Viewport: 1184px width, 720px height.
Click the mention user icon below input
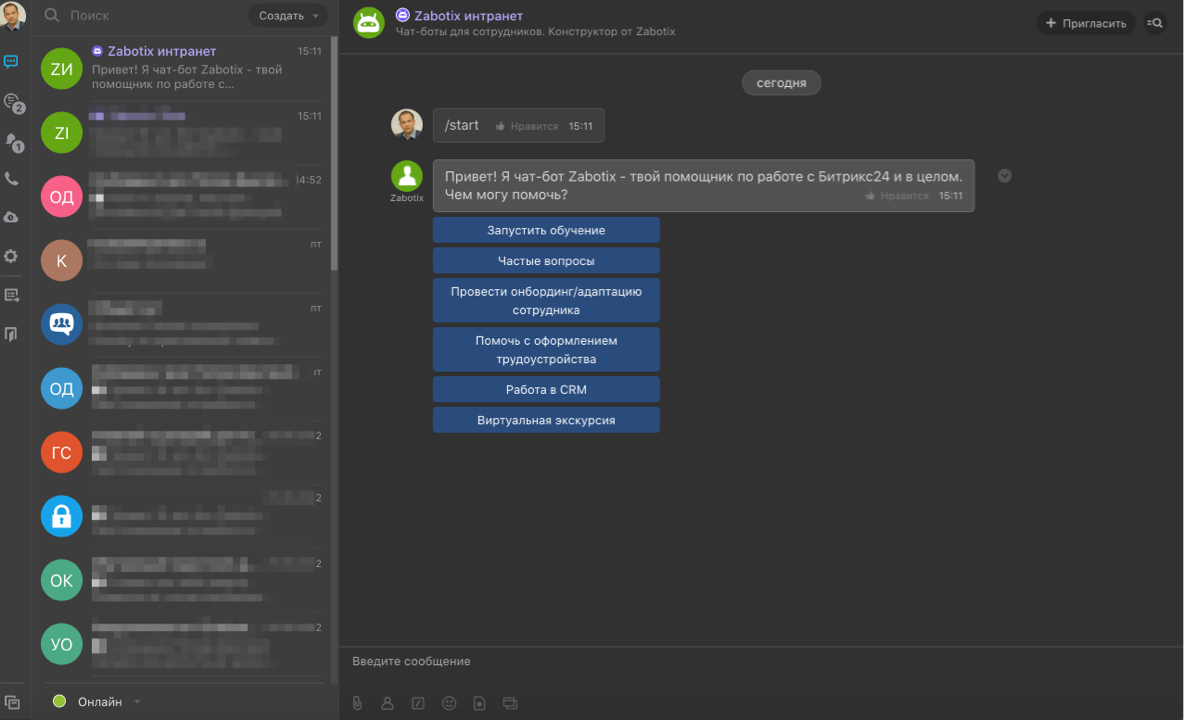point(387,703)
